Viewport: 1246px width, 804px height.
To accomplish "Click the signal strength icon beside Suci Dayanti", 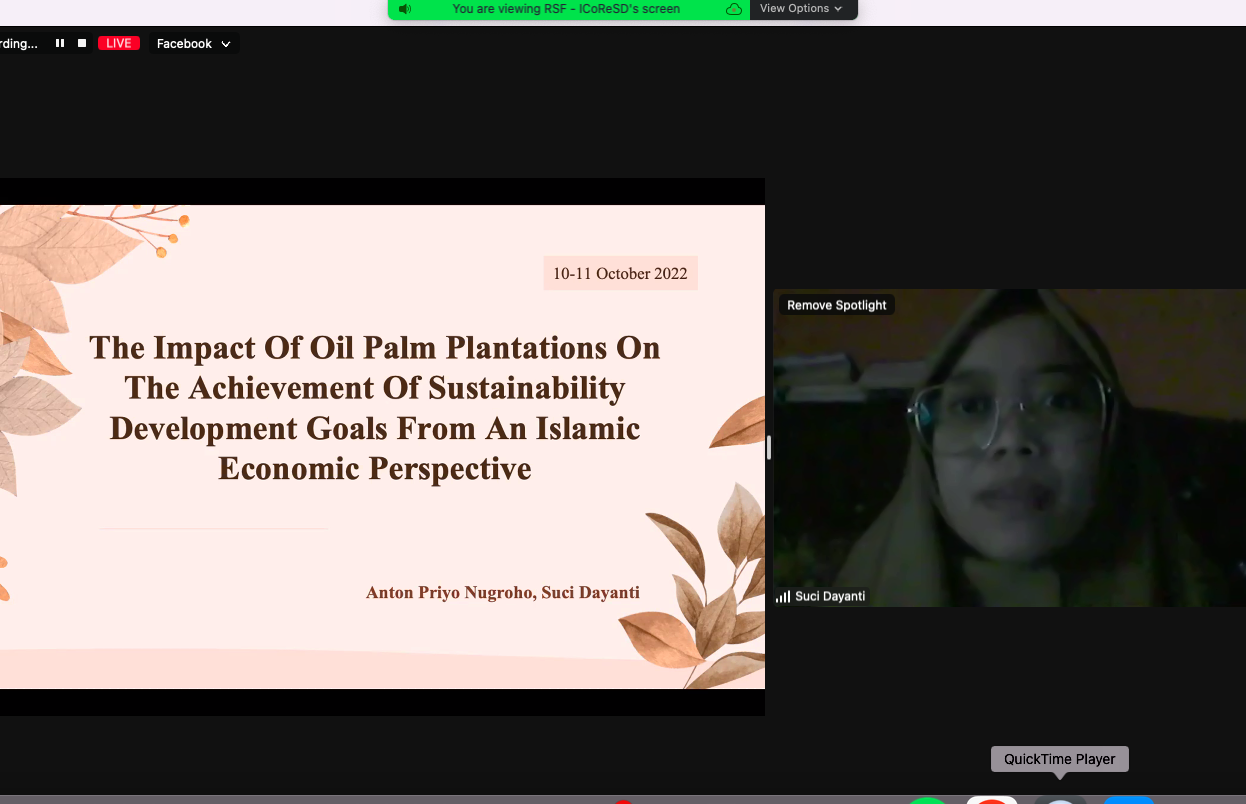I will tap(783, 597).
